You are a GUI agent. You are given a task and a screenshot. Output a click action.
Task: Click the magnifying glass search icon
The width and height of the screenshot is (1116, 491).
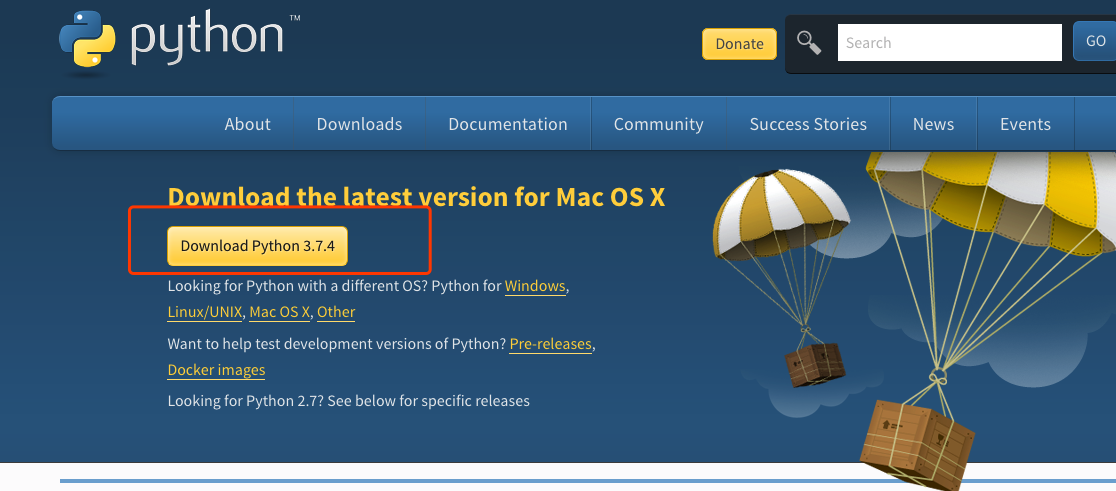click(x=809, y=43)
